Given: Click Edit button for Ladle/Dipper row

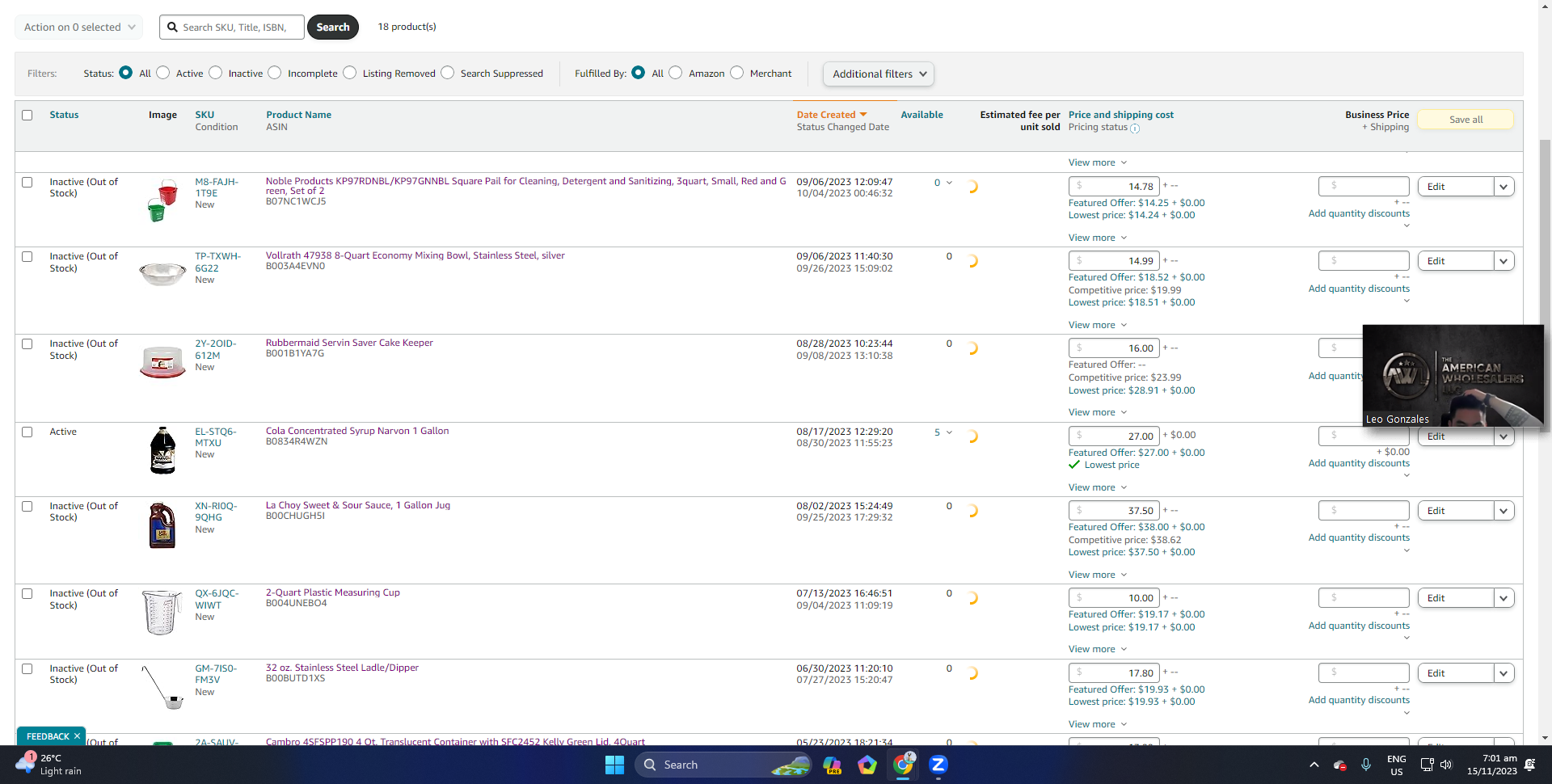Looking at the screenshot, I should pos(1455,673).
